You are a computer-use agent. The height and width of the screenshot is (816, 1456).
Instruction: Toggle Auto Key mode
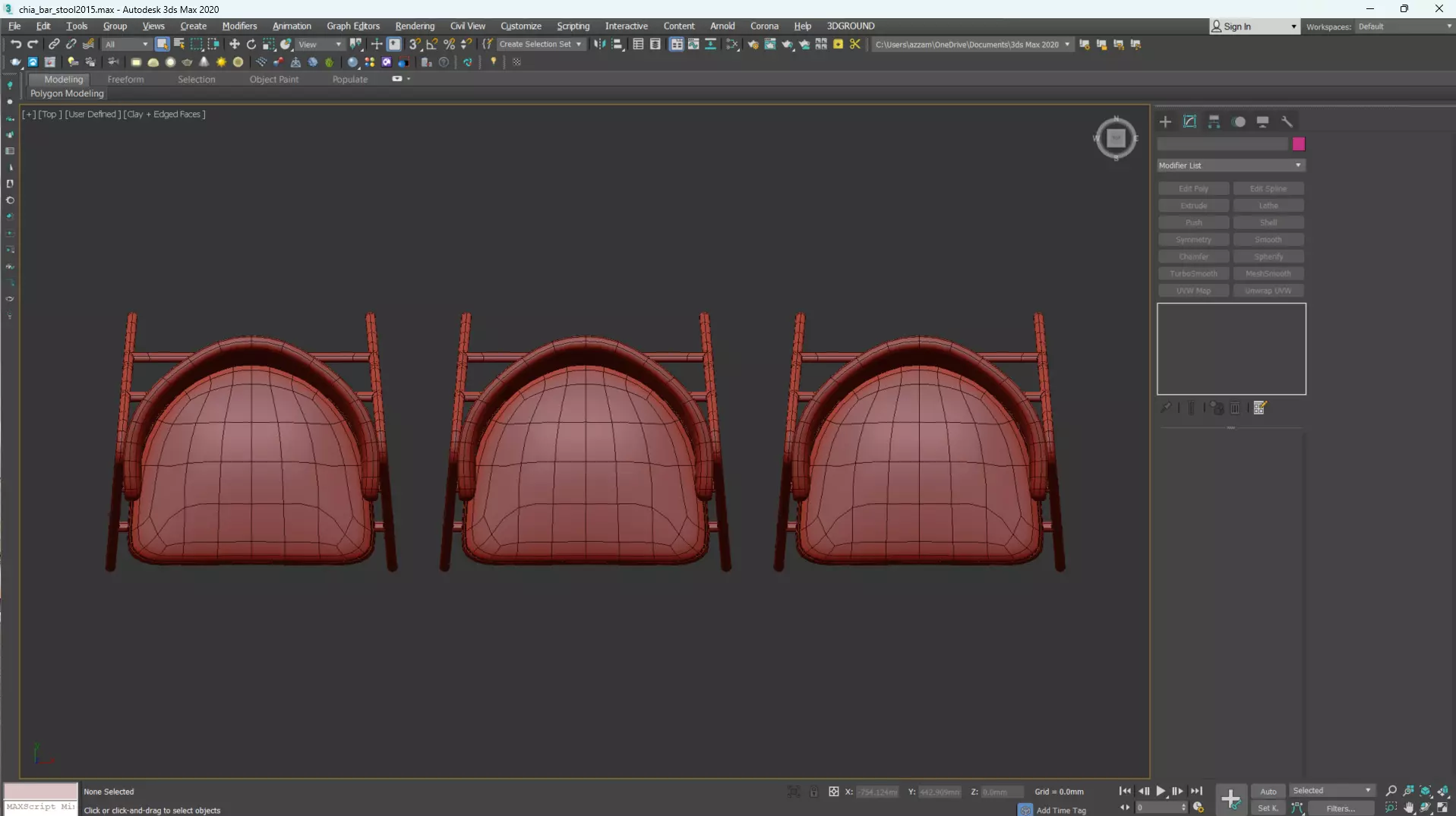(x=1268, y=791)
